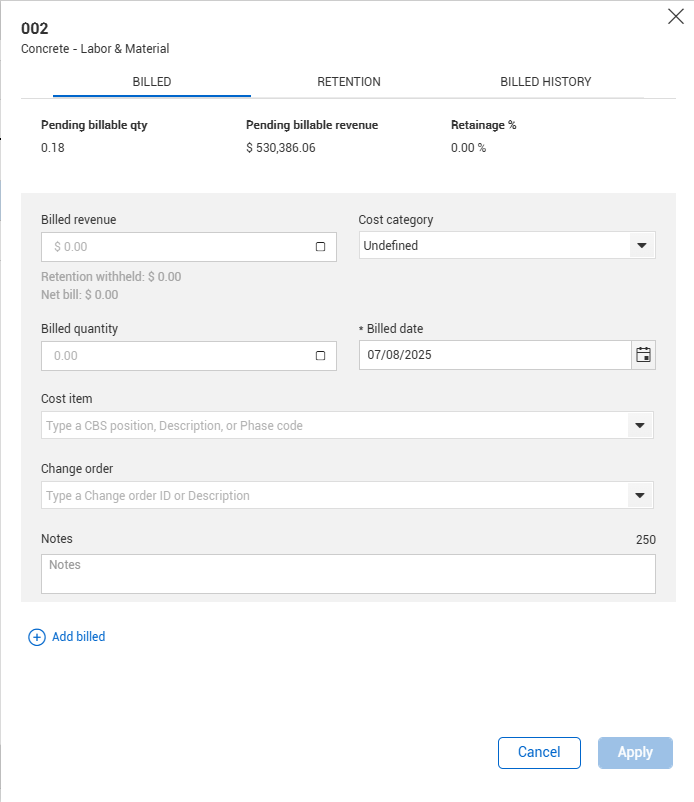Click the small square icon in Billed quantity

(320, 356)
